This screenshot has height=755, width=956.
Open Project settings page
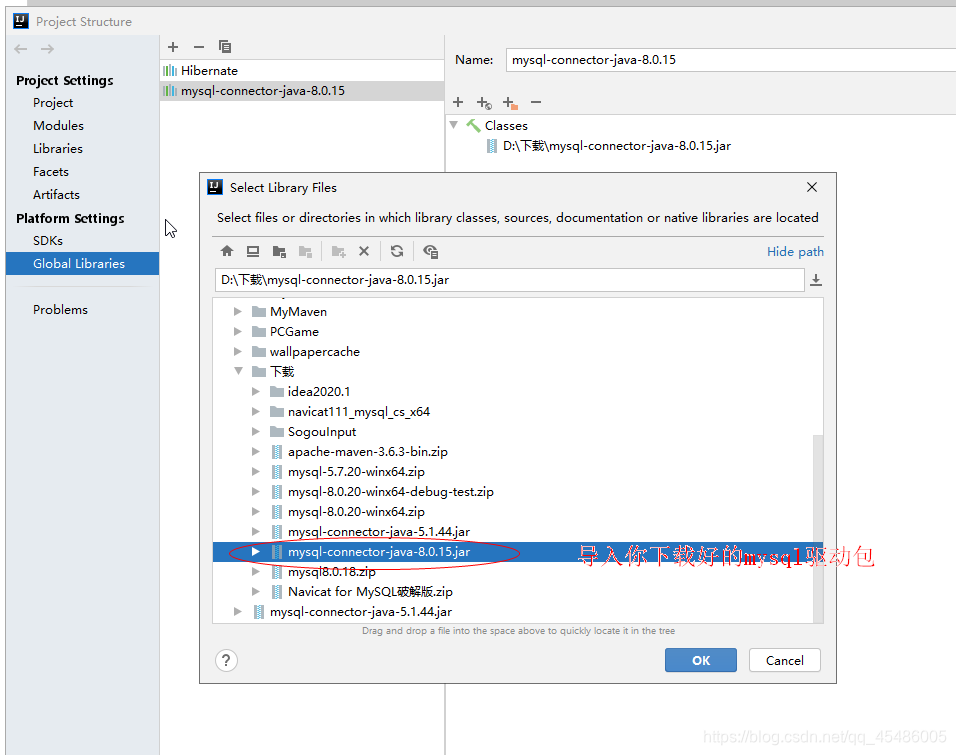[53, 102]
